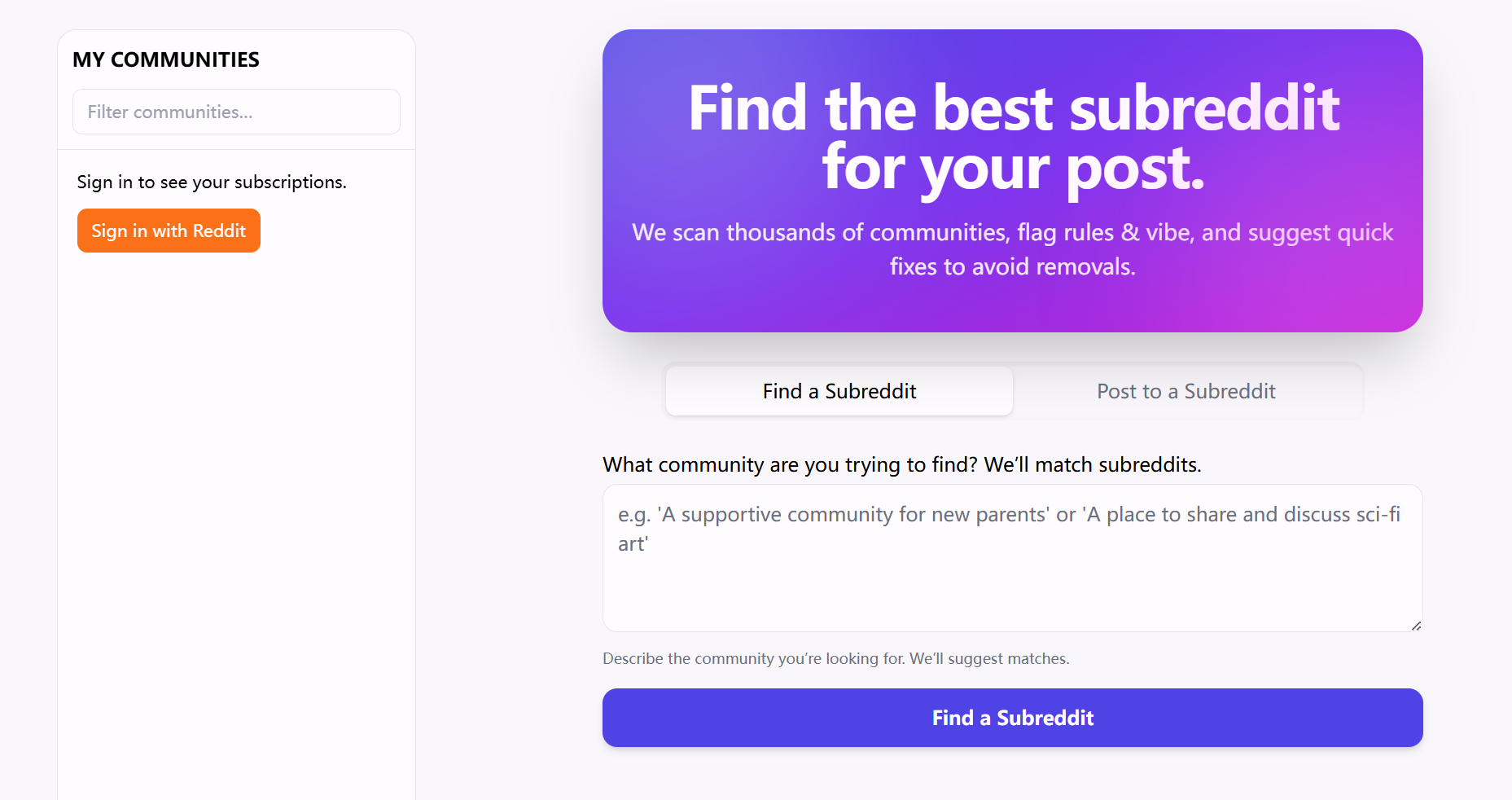Click the 'Sign in to see your subscriptions' text
The width and height of the screenshot is (1512, 800).
coord(212,182)
